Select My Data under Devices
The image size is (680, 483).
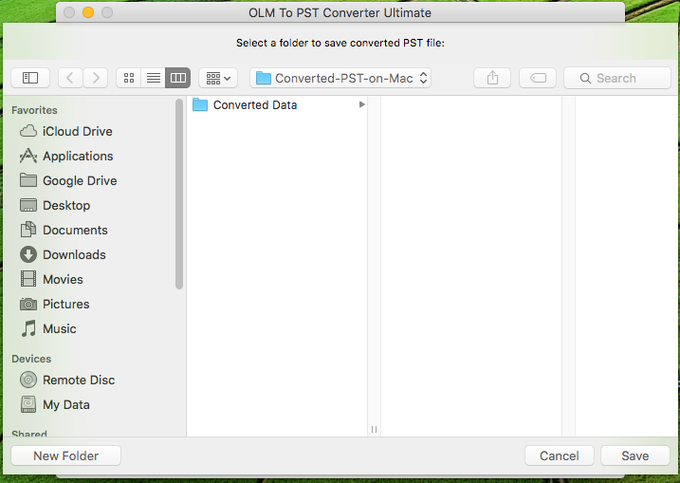point(55,405)
